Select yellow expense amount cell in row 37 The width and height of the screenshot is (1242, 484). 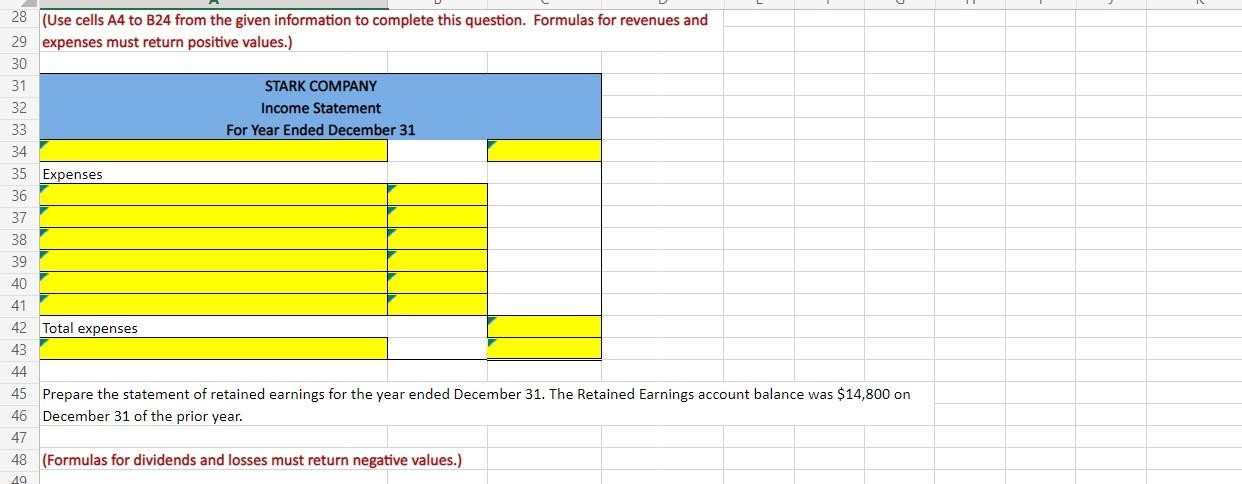pos(438,217)
